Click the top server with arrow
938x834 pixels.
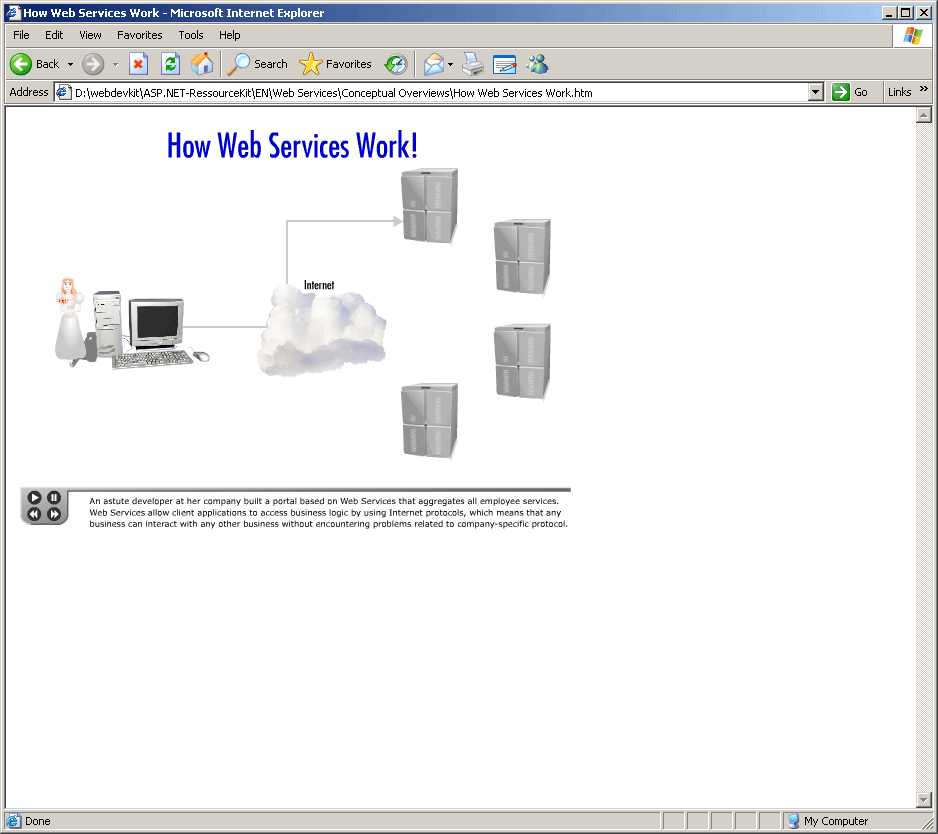[x=430, y=206]
